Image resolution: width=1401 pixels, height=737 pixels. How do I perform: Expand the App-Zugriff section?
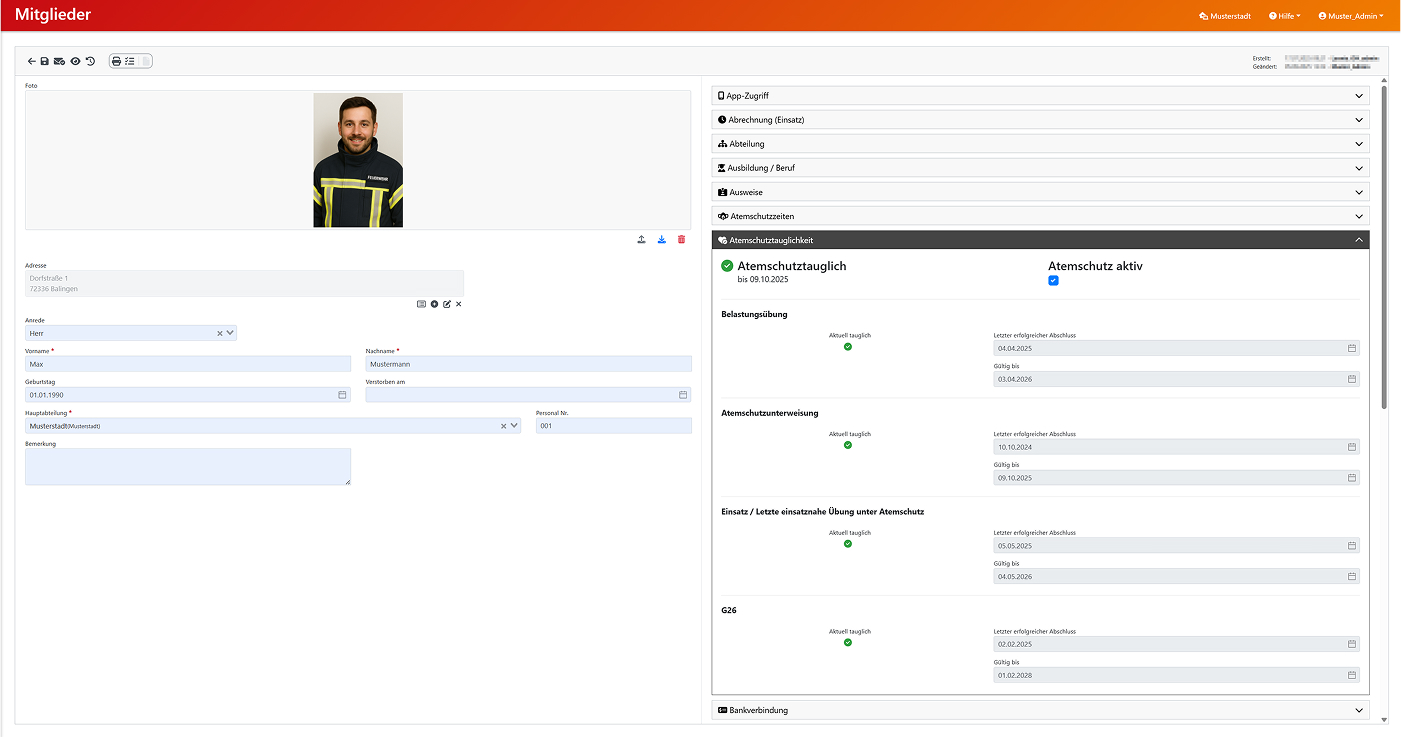(1040, 96)
